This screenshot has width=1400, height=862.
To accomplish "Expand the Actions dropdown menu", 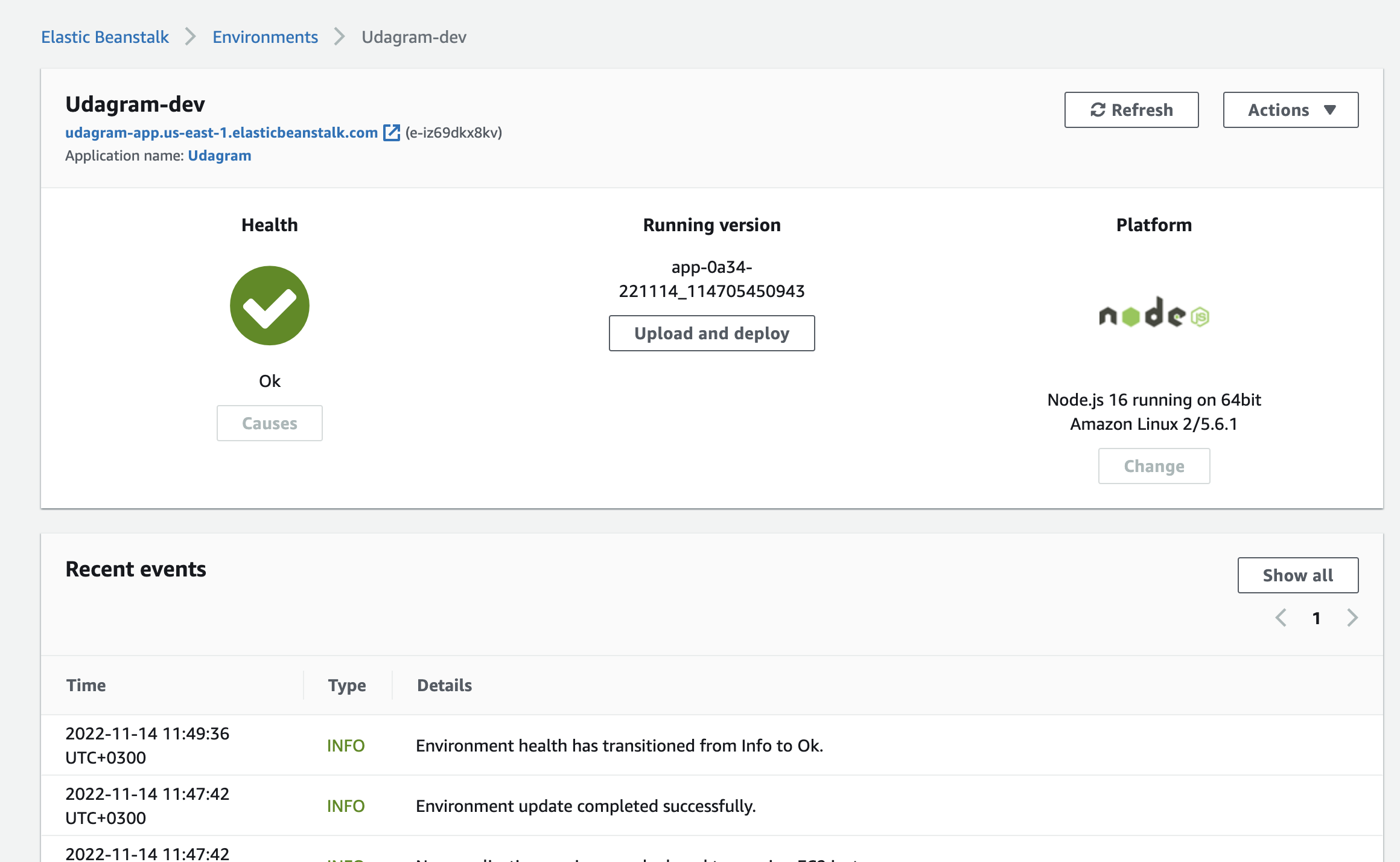I will tap(1291, 110).
